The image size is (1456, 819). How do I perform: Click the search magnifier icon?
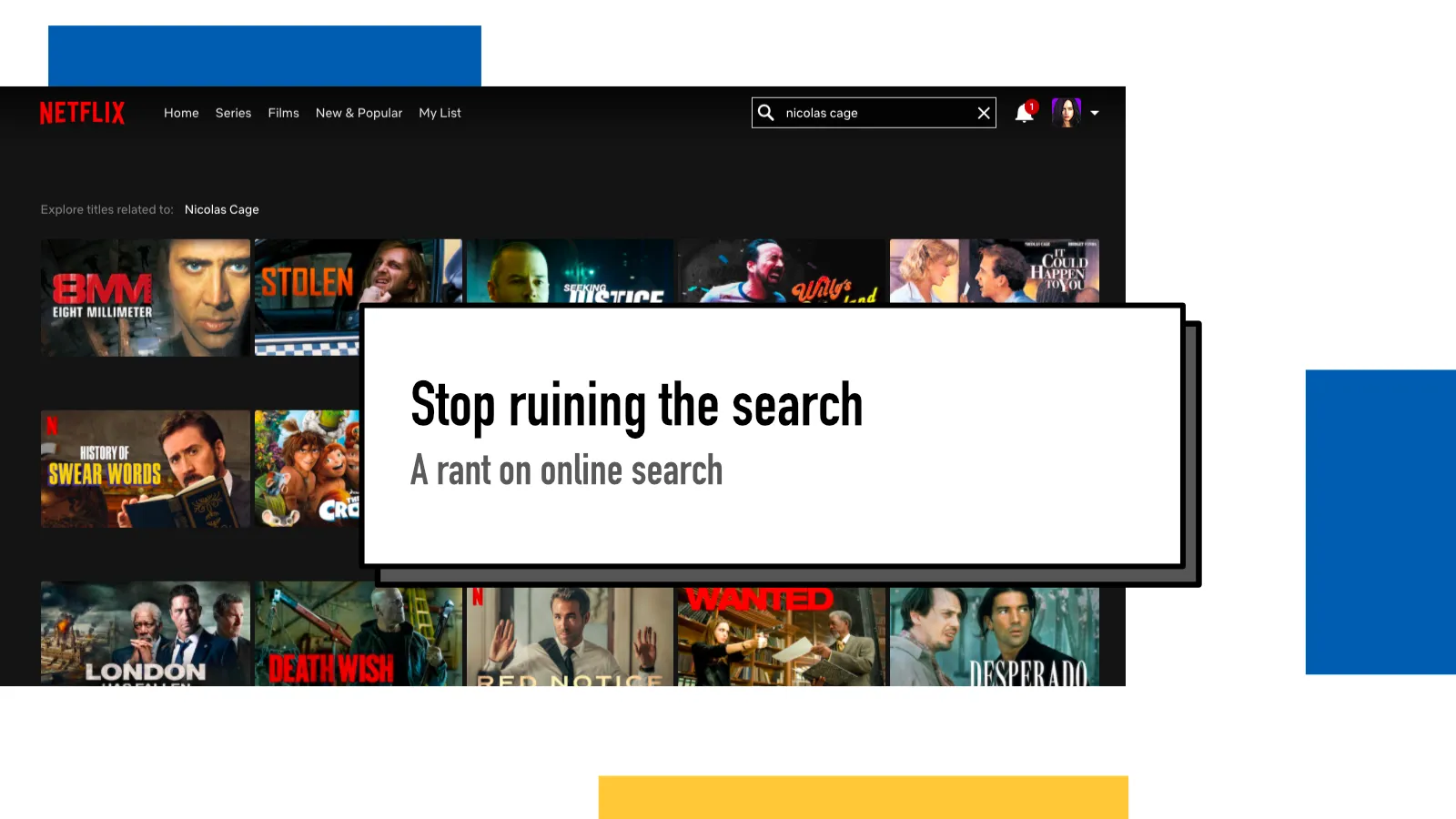[766, 113]
